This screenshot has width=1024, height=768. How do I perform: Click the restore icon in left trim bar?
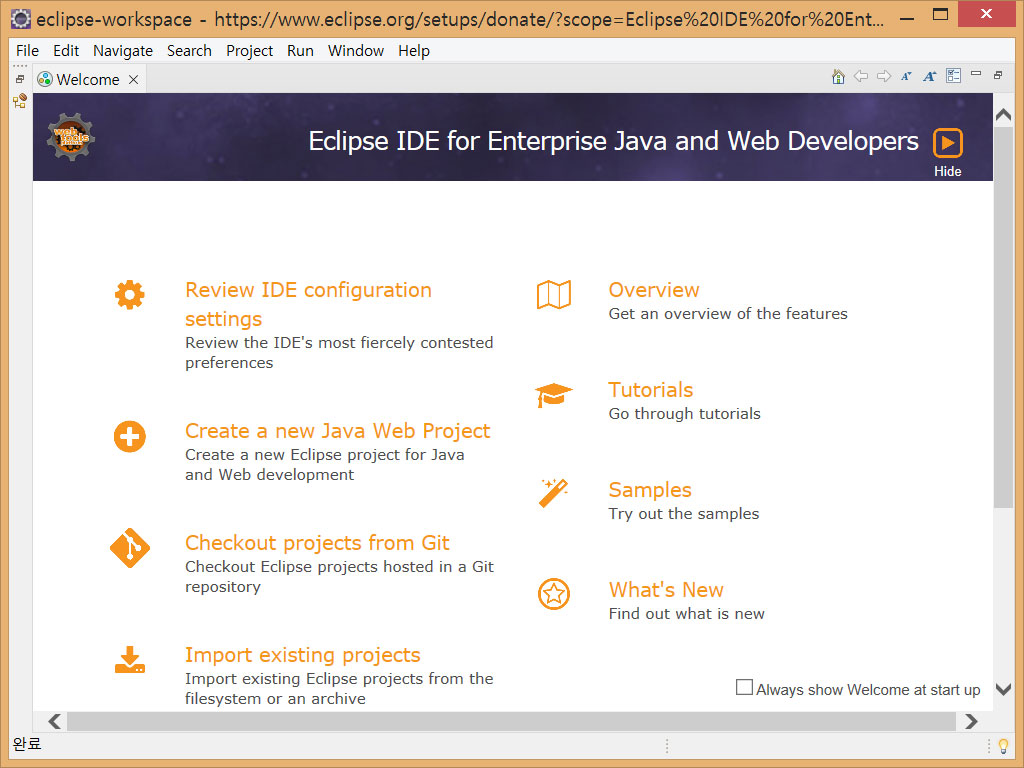pos(20,78)
